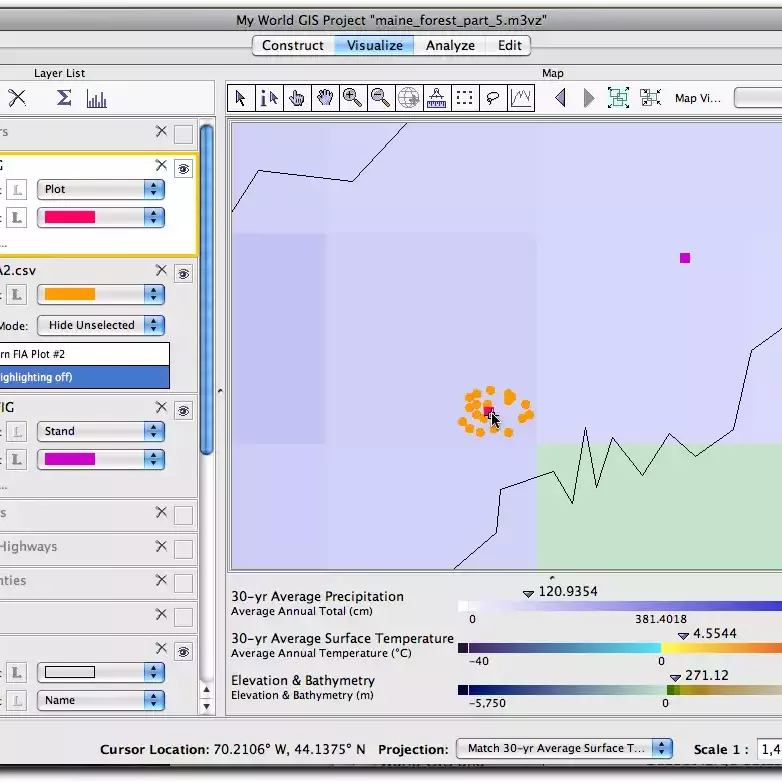Hide the layer set to Plot
Image resolution: width=782 pixels, height=782 pixels.
click(184, 169)
